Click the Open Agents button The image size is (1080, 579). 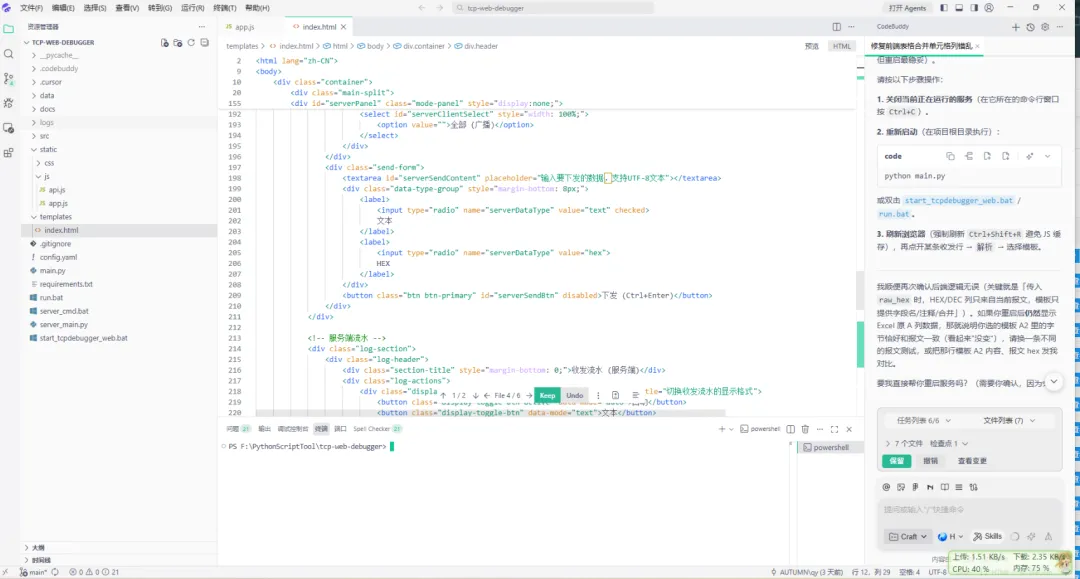click(x=907, y=8)
